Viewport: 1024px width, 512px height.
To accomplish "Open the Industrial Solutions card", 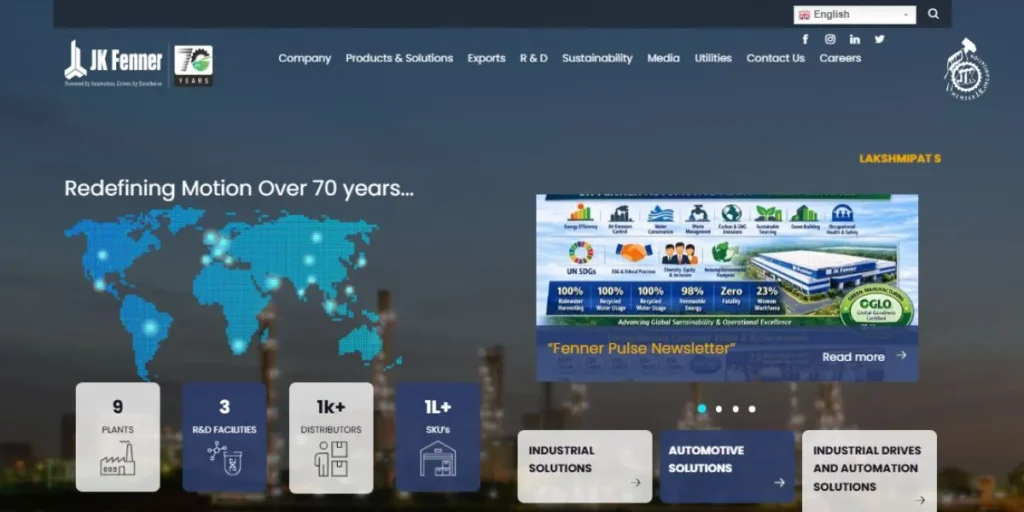I will coord(584,466).
